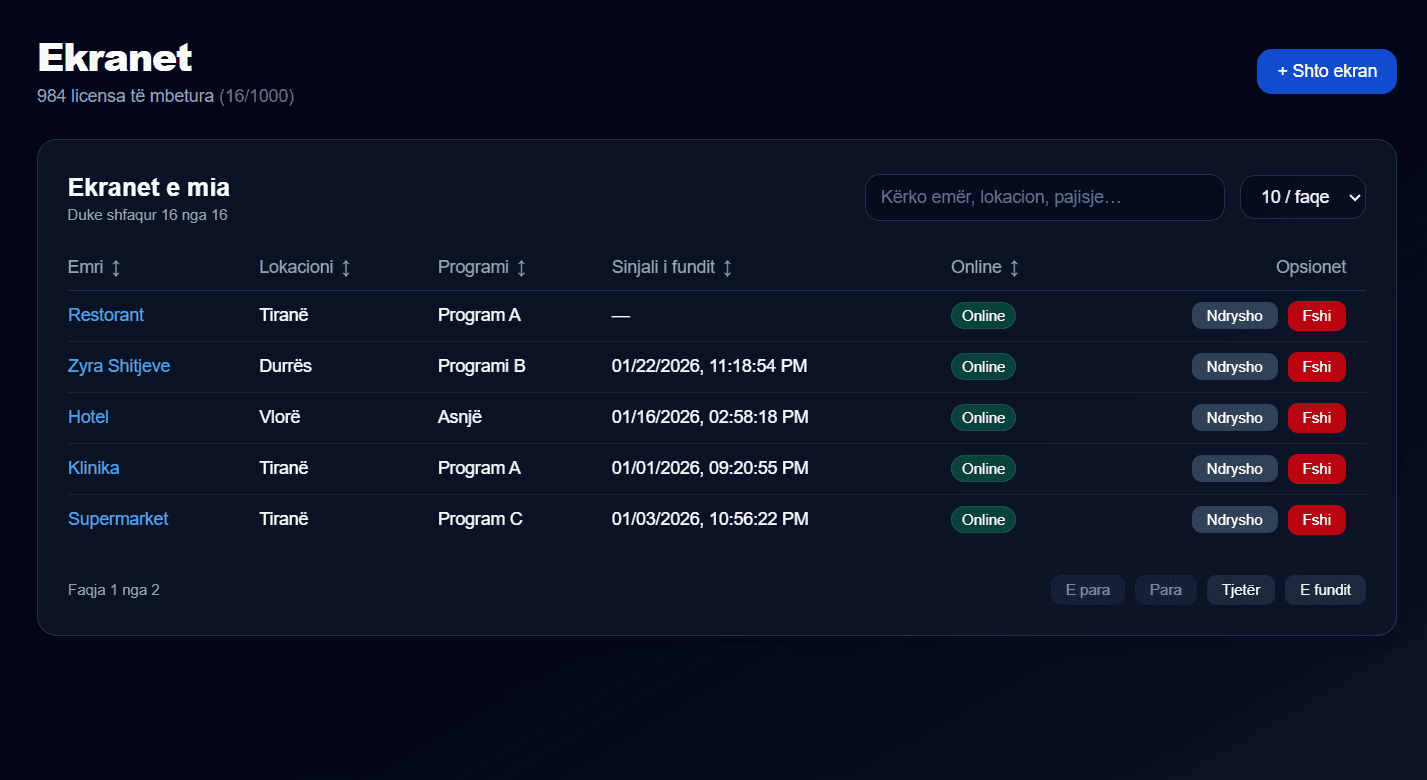Click the Asnjë program cell

(x=460, y=417)
